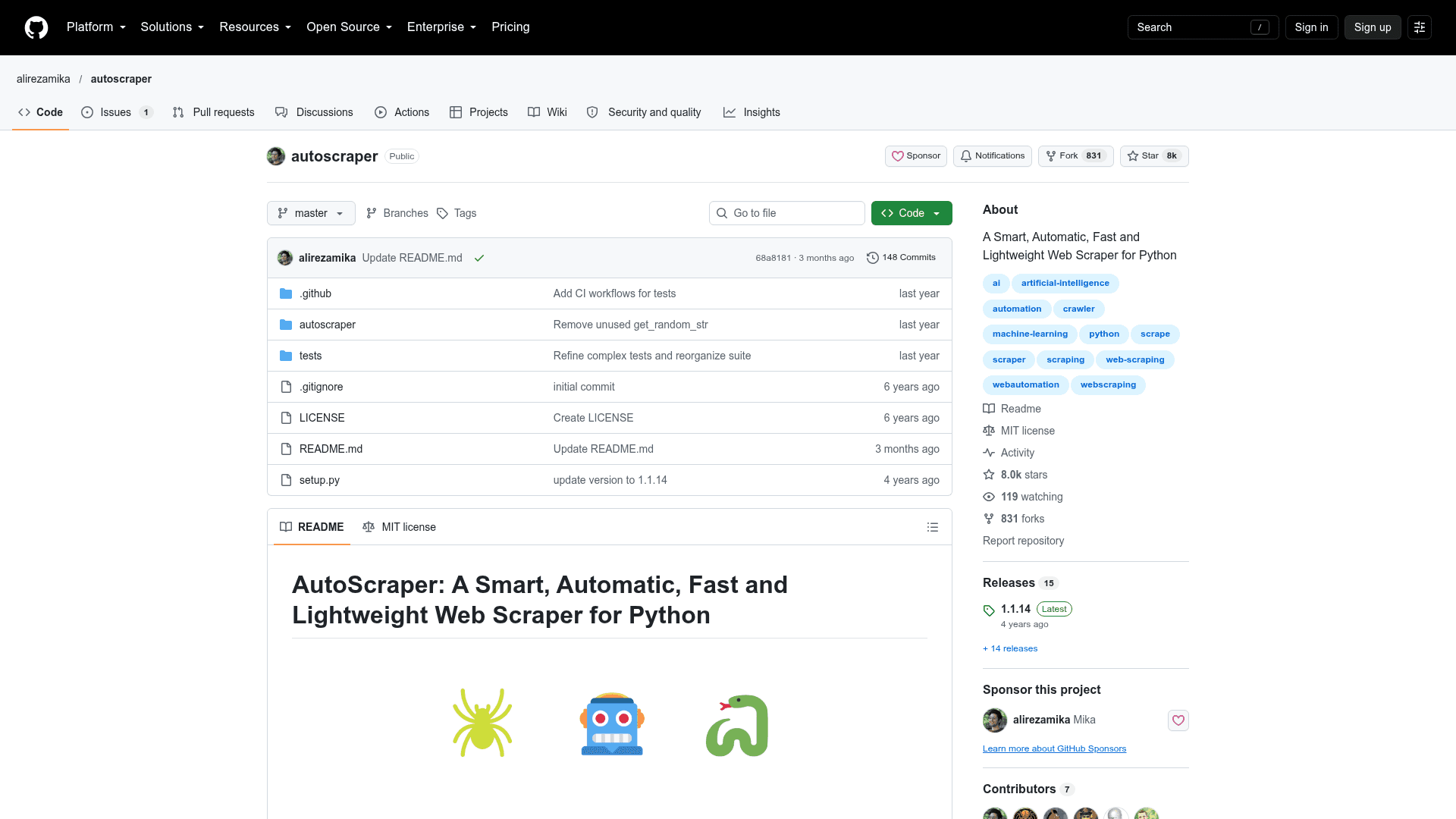Image resolution: width=1456 pixels, height=819 pixels.
Task: Click the MIT license sidebar link
Action: pos(1019,431)
